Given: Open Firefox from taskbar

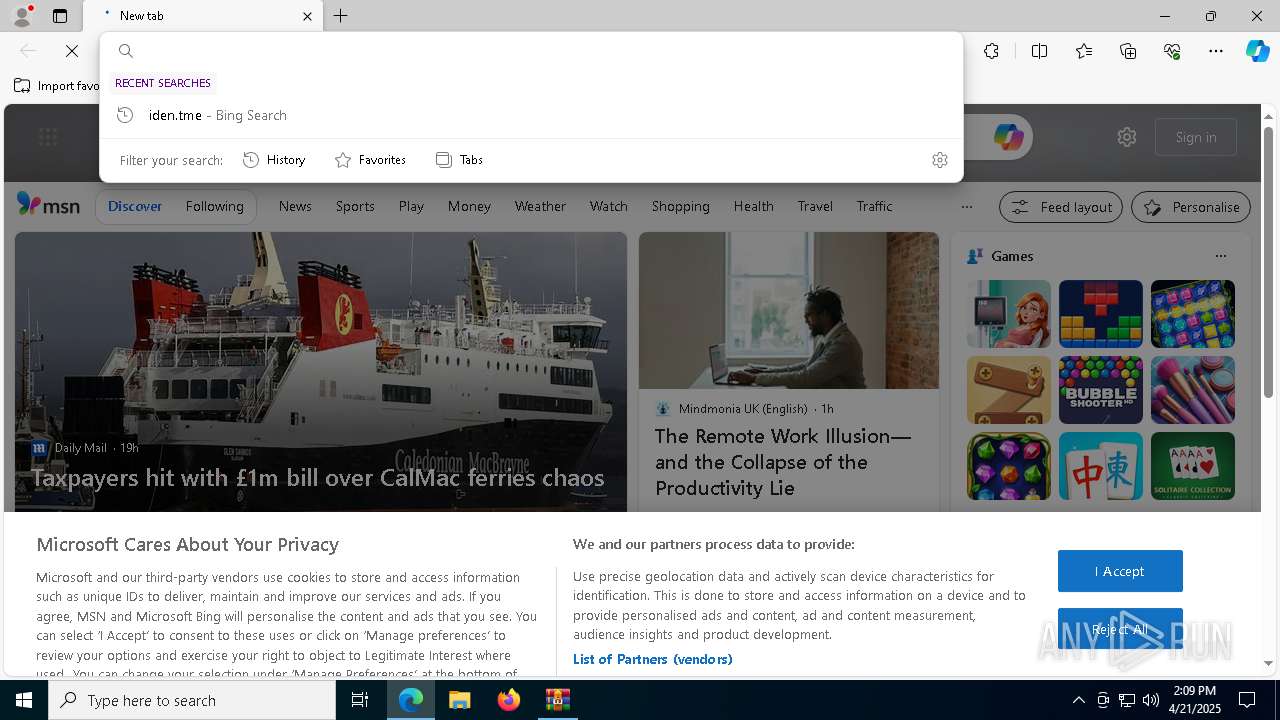Looking at the screenshot, I should (509, 700).
